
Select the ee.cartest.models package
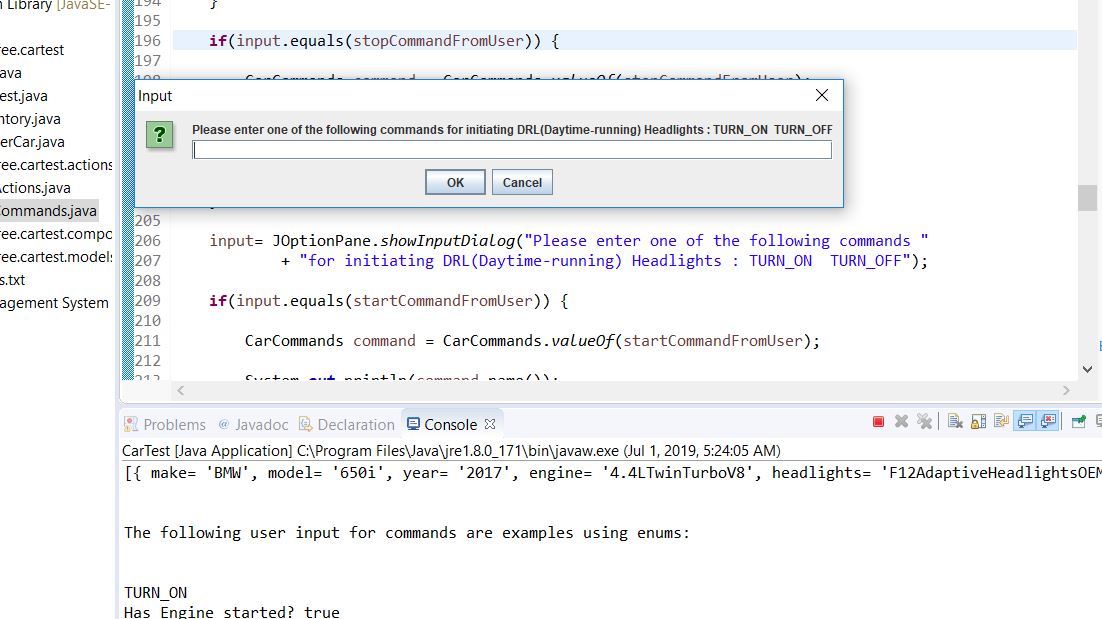tap(56, 257)
